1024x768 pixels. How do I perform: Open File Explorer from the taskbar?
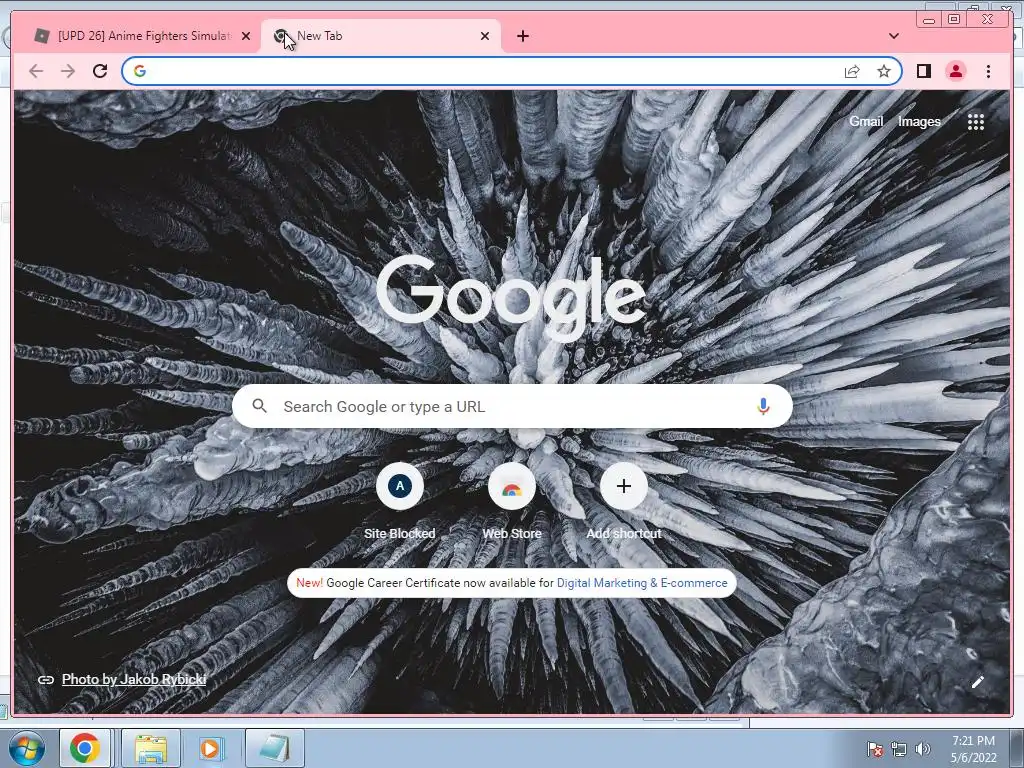tap(151, 748)
